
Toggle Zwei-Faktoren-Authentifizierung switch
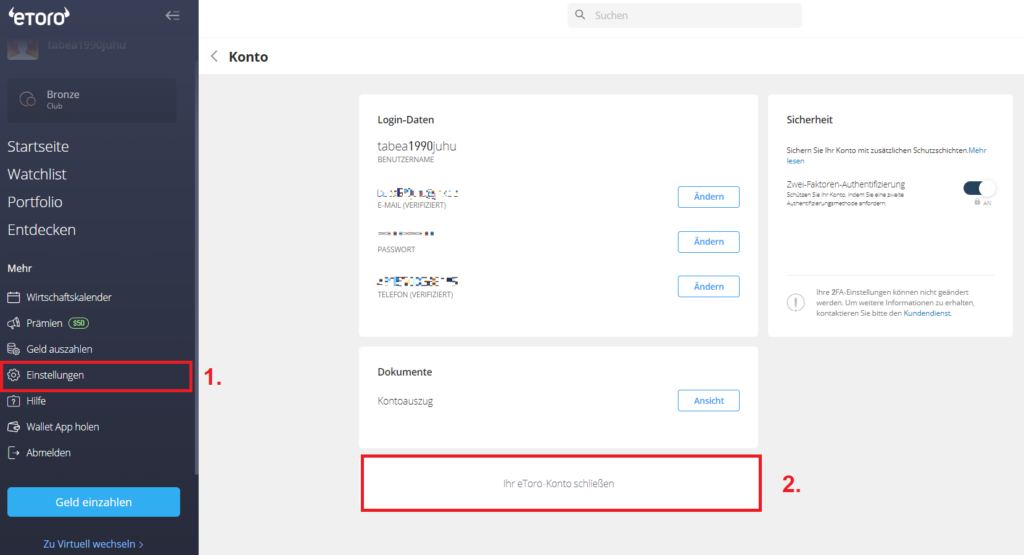(979, 188)
